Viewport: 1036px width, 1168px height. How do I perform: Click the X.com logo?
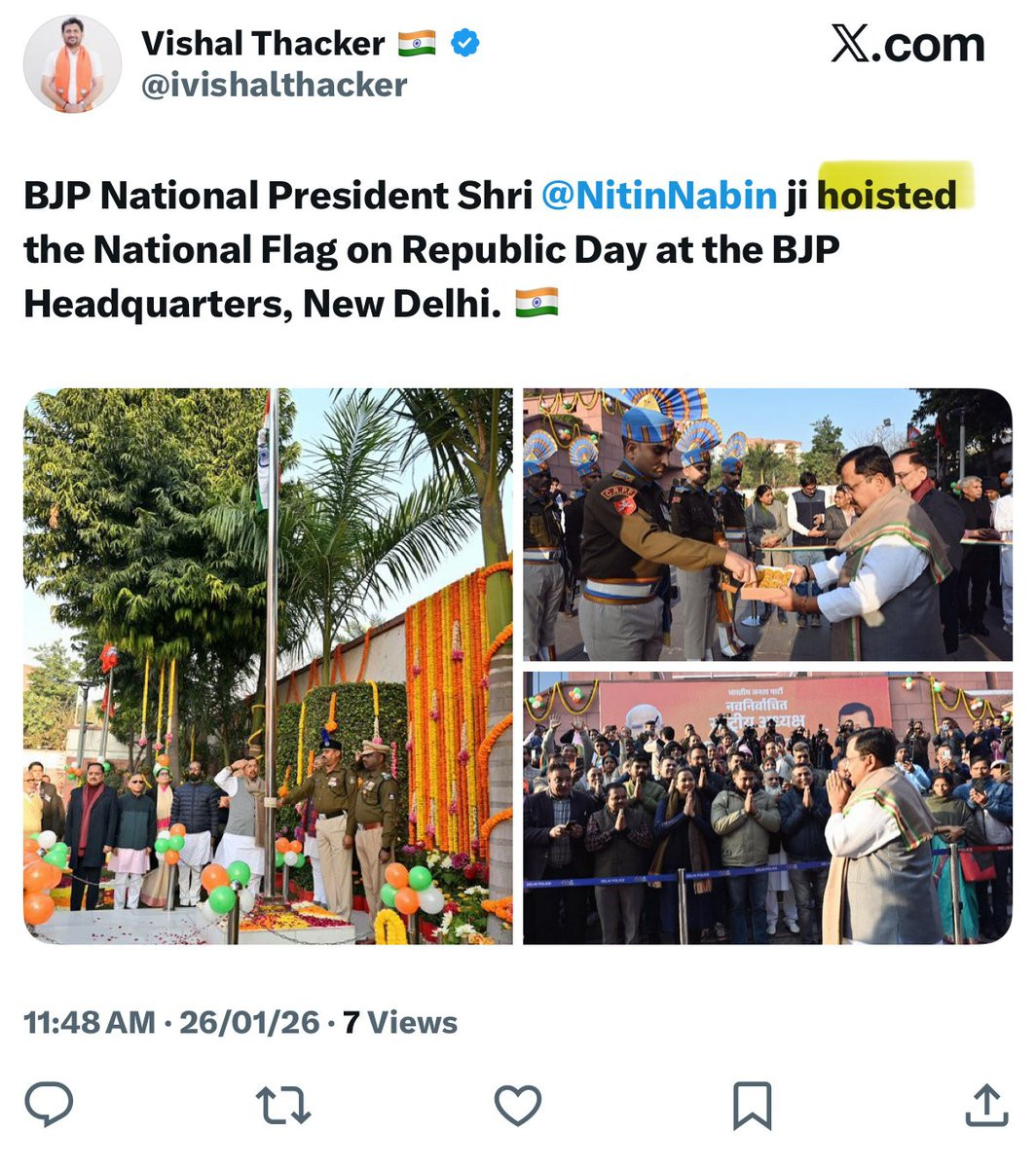pyautogui.click(x=907, y=44)
